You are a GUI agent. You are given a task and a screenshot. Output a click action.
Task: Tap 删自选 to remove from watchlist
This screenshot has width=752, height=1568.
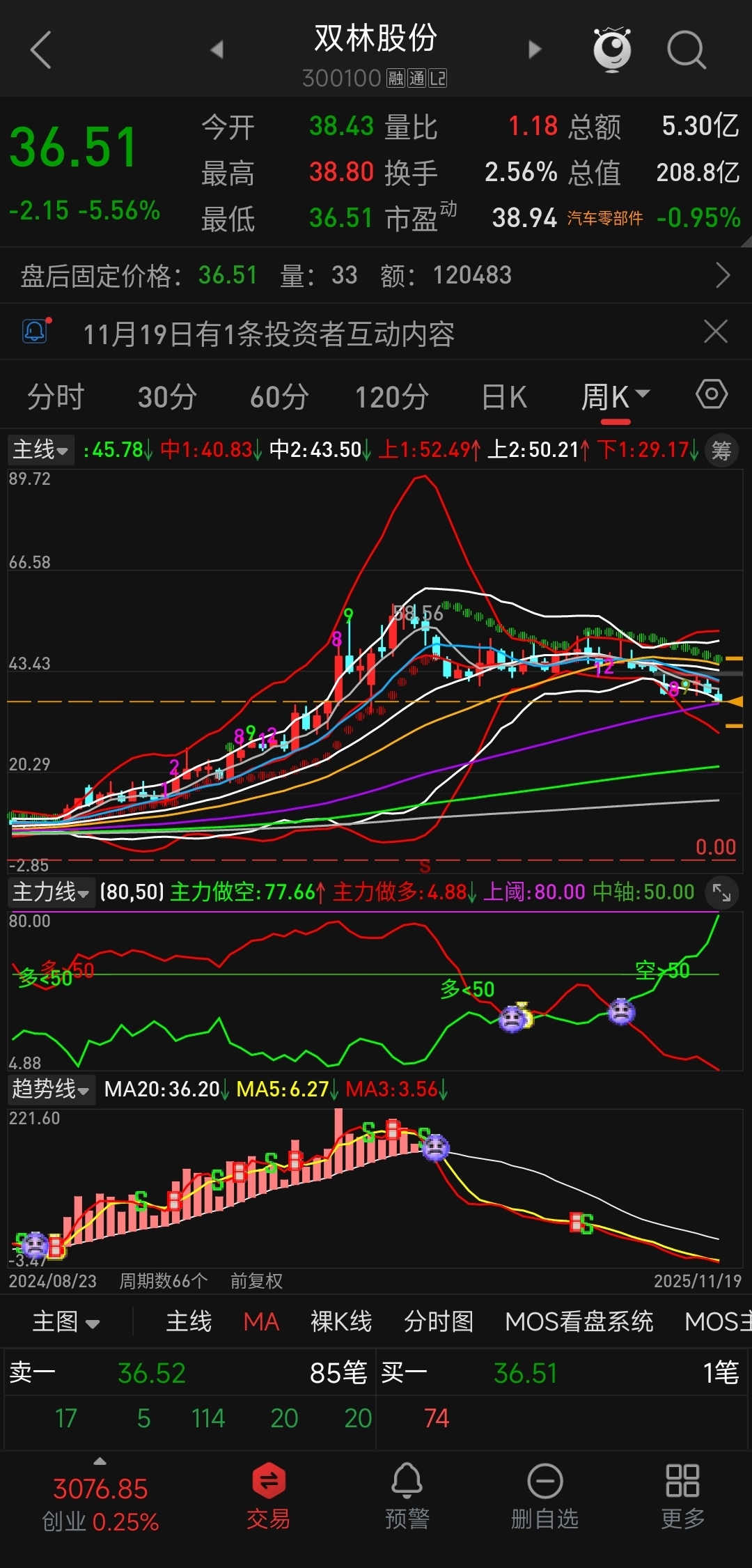coord(545,1496)
